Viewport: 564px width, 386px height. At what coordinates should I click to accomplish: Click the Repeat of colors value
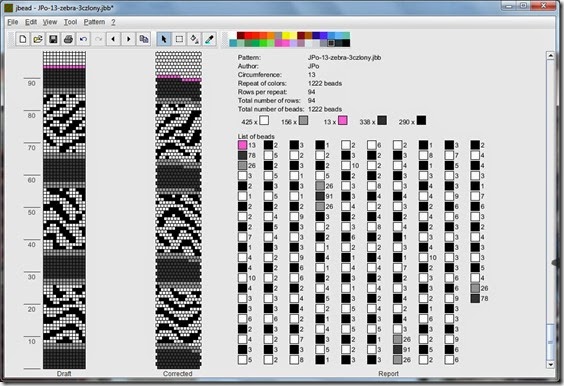(325, 83)
